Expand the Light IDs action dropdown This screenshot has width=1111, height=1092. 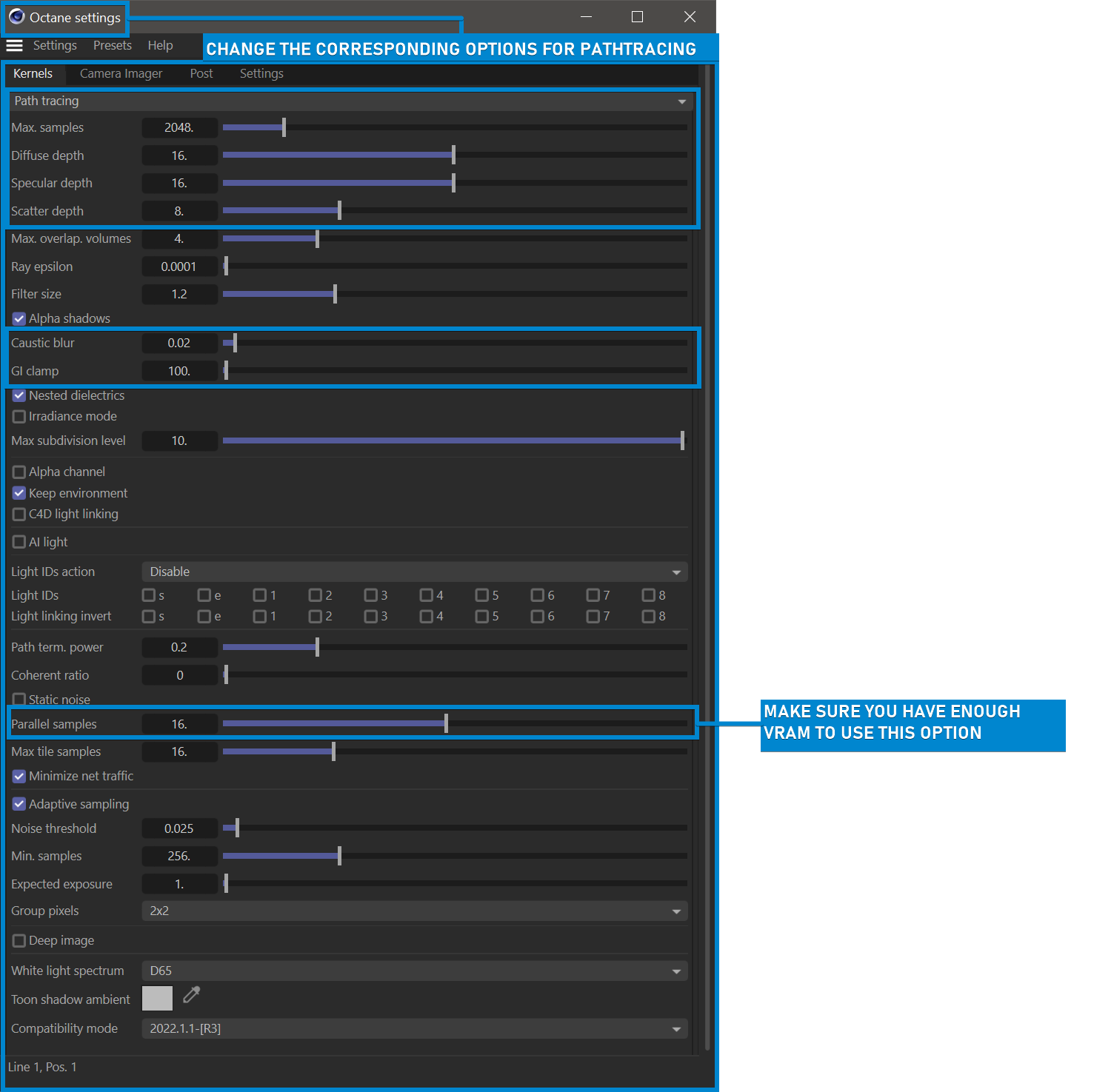414,572
